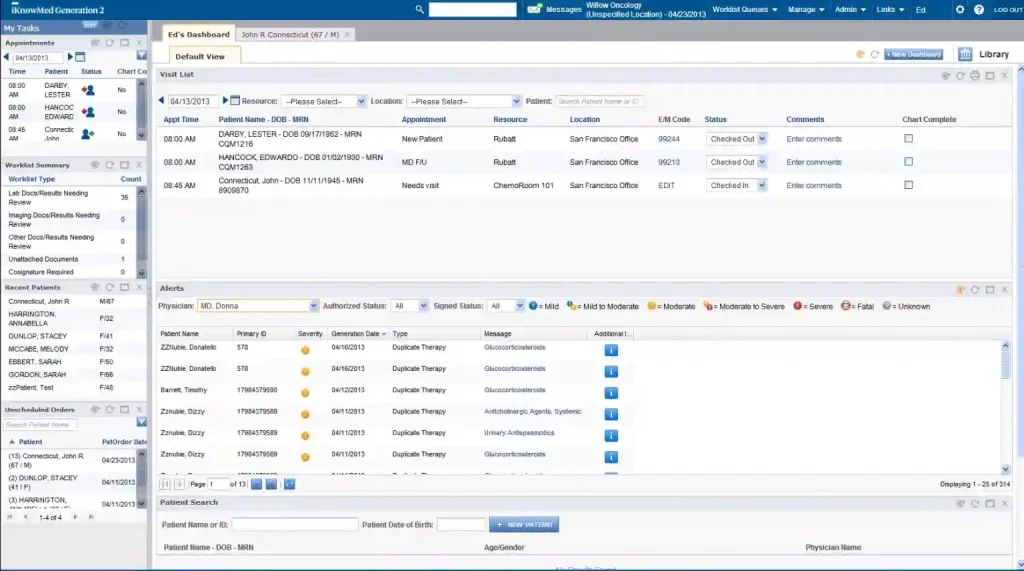This screenshot has height=571, width=1024.
Task: Click EDIT E/M code for Connecticut, John
Action: (666, 186)
